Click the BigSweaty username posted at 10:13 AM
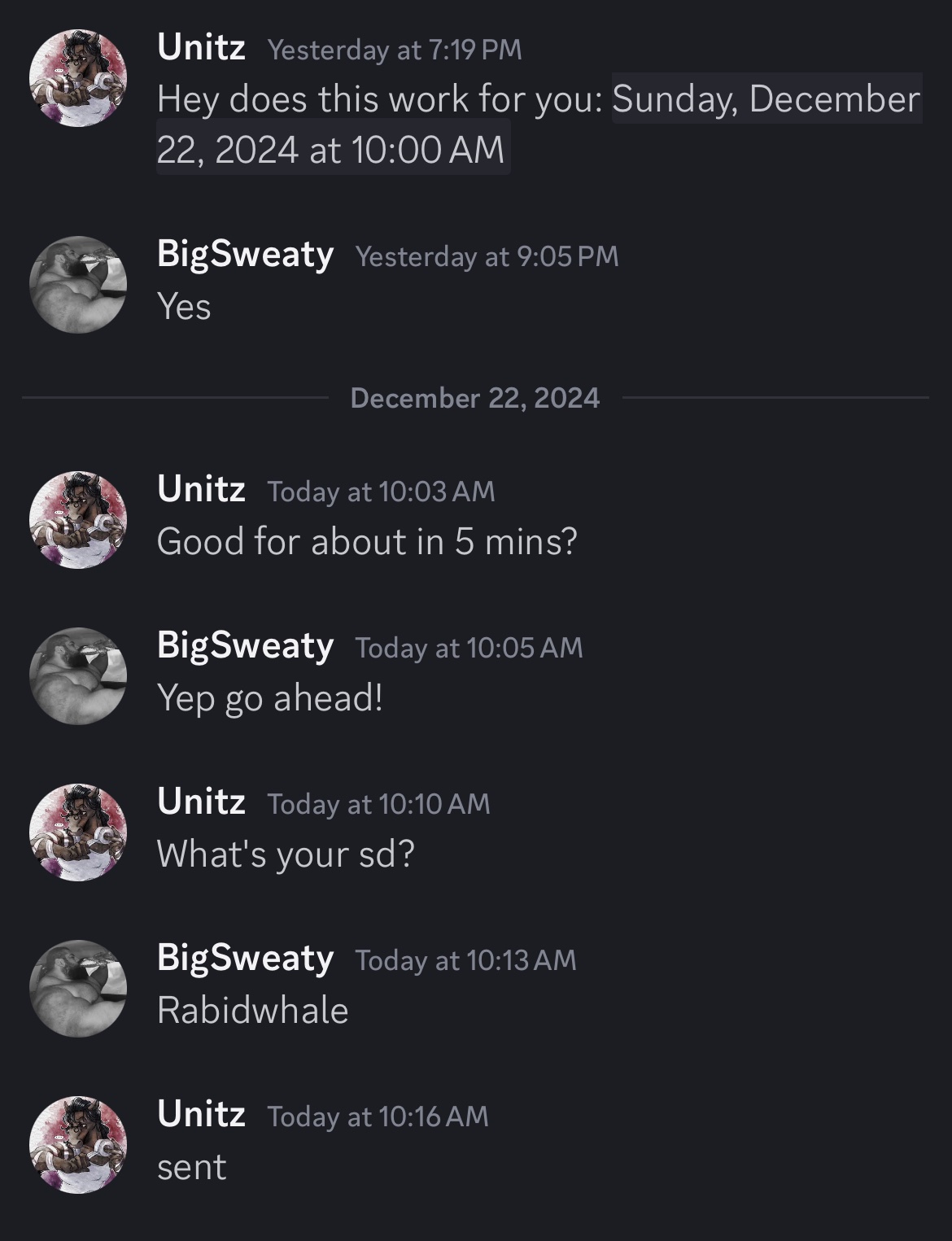The image size is (952, 1241). coord(245,958)
